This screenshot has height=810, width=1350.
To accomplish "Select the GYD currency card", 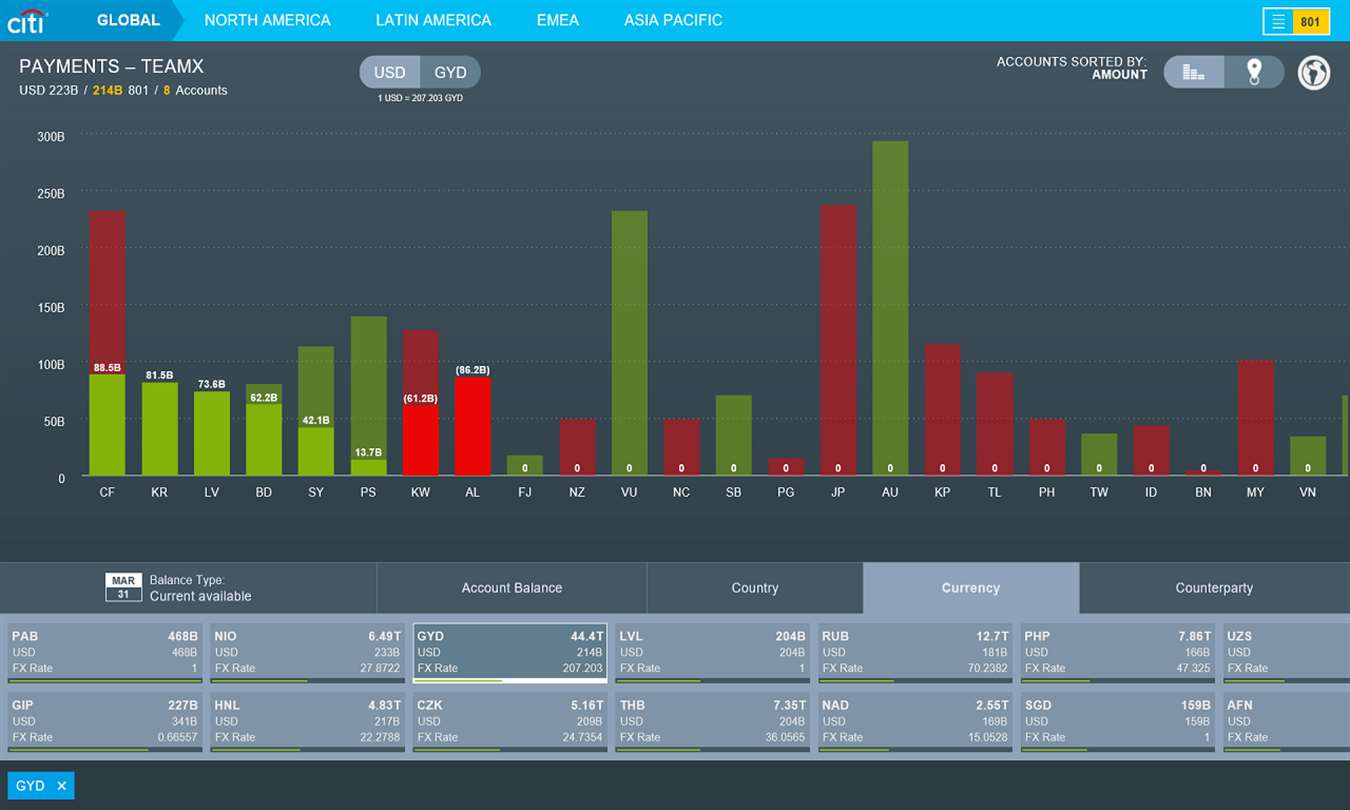I will [x=510, y=654].
